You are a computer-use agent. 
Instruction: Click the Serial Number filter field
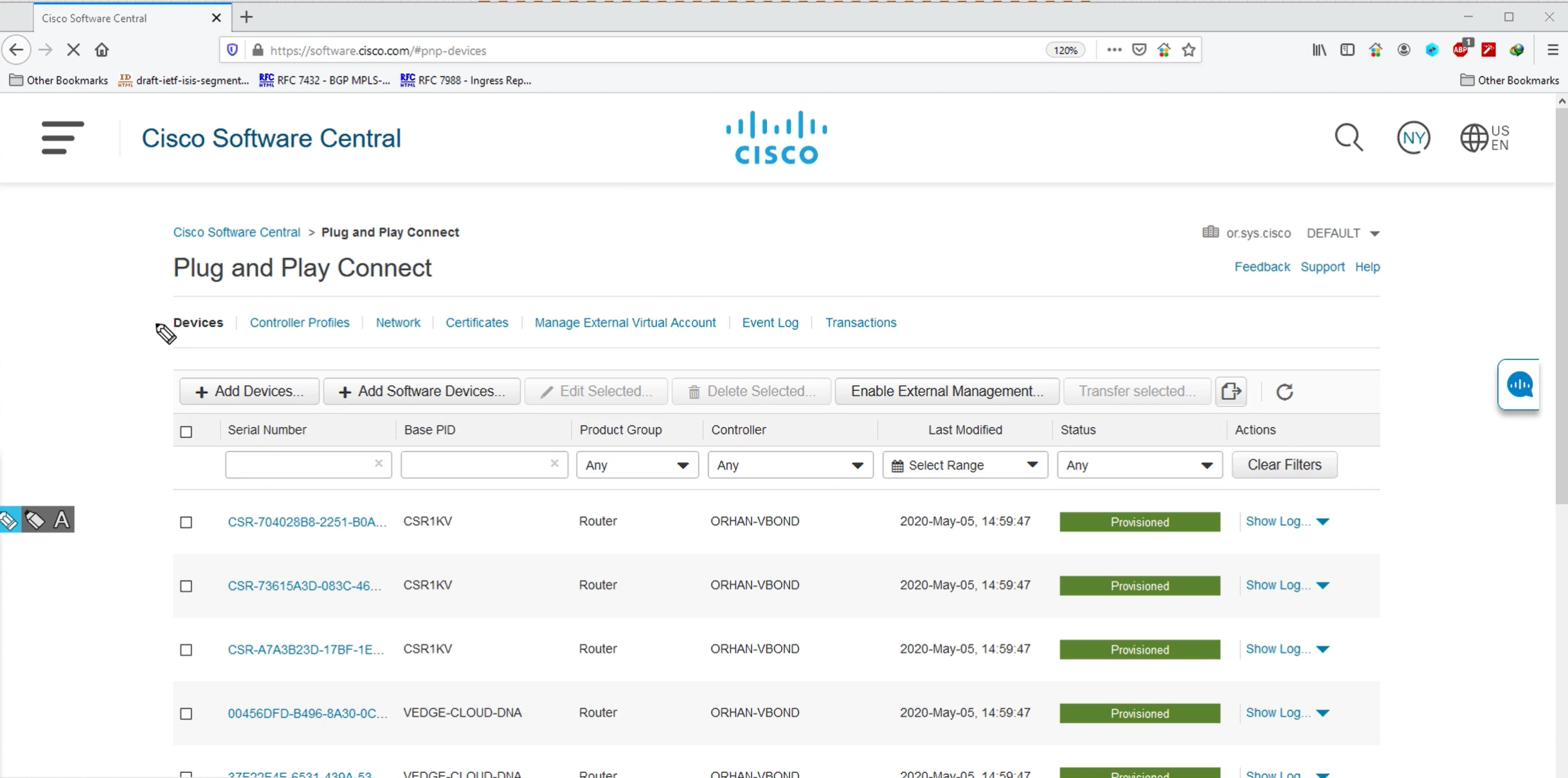[300, 465]
